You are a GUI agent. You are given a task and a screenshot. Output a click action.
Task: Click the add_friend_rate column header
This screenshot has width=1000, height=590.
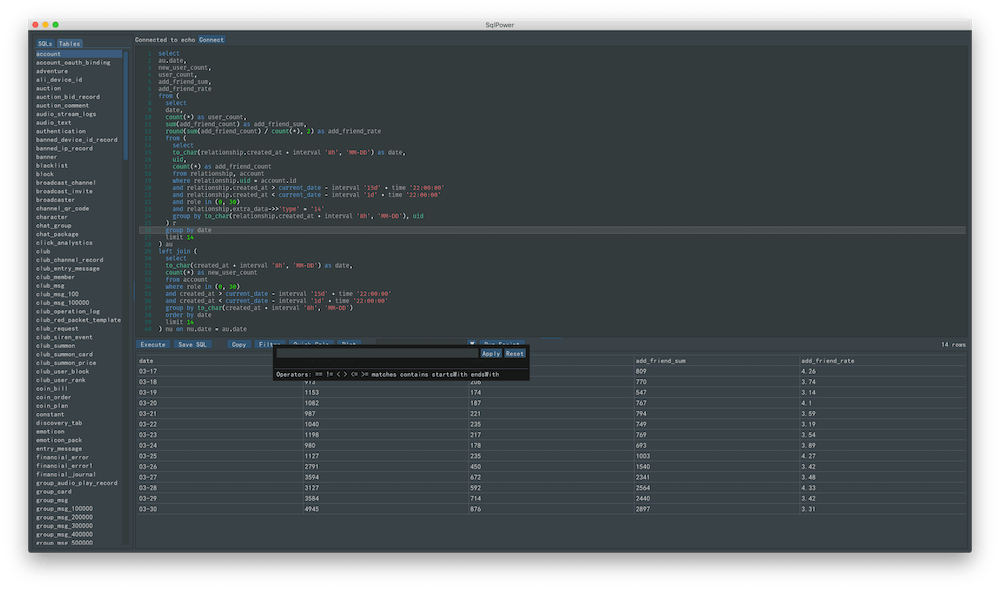coord(827,360)
